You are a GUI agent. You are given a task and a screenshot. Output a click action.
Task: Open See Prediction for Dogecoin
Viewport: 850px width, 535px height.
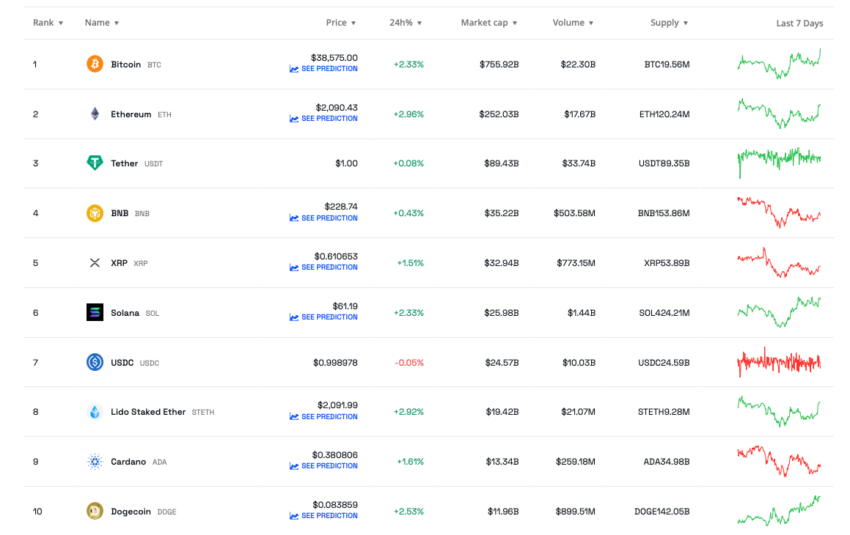[324, 516]
